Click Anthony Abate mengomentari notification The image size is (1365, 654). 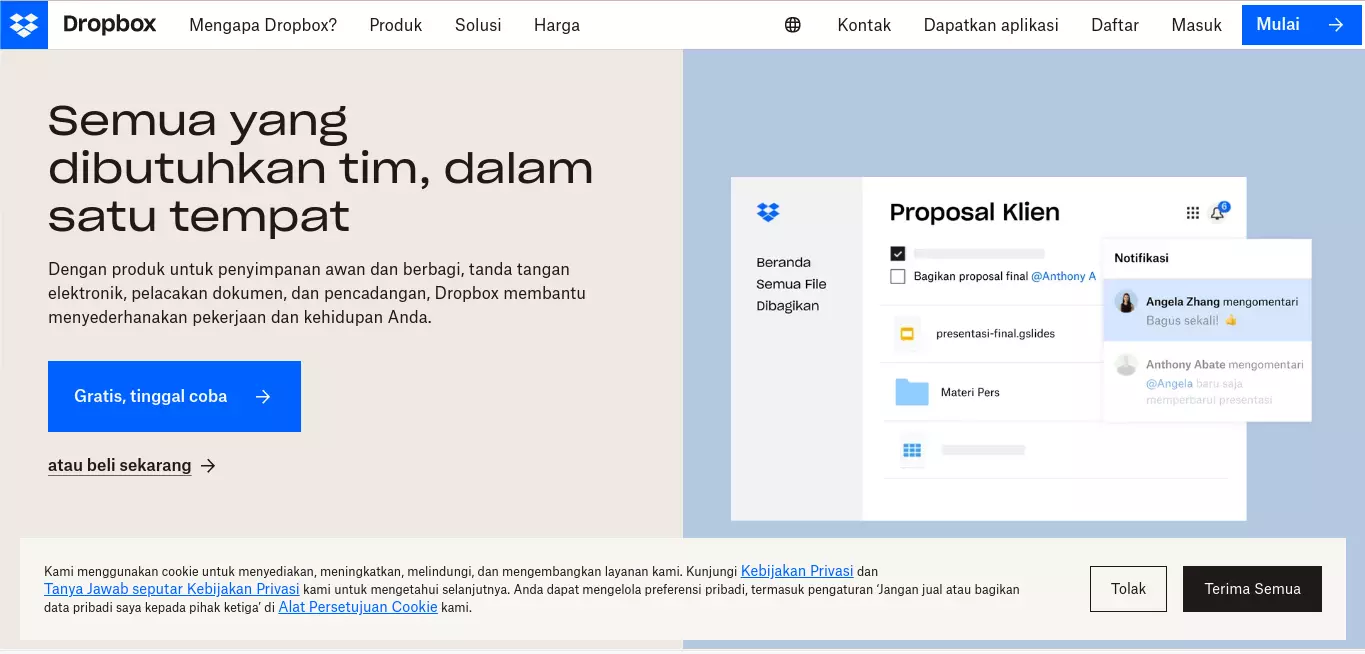click(x=1207, y=382)
